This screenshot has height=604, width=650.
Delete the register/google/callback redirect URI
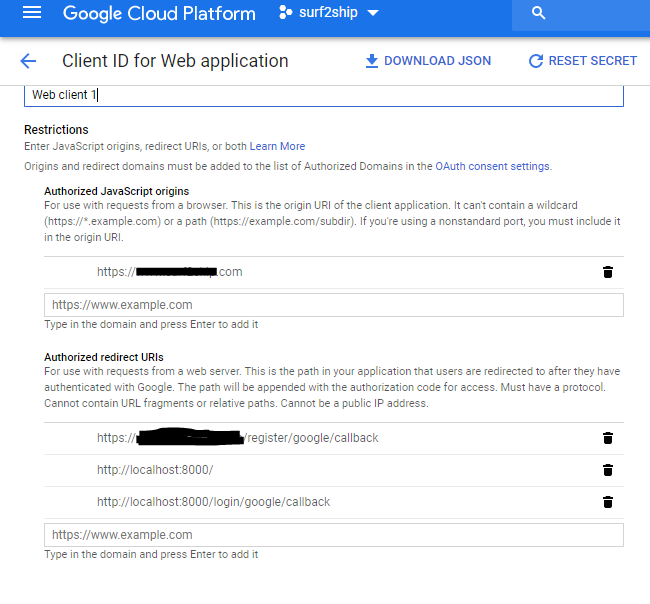click(607, 438)
